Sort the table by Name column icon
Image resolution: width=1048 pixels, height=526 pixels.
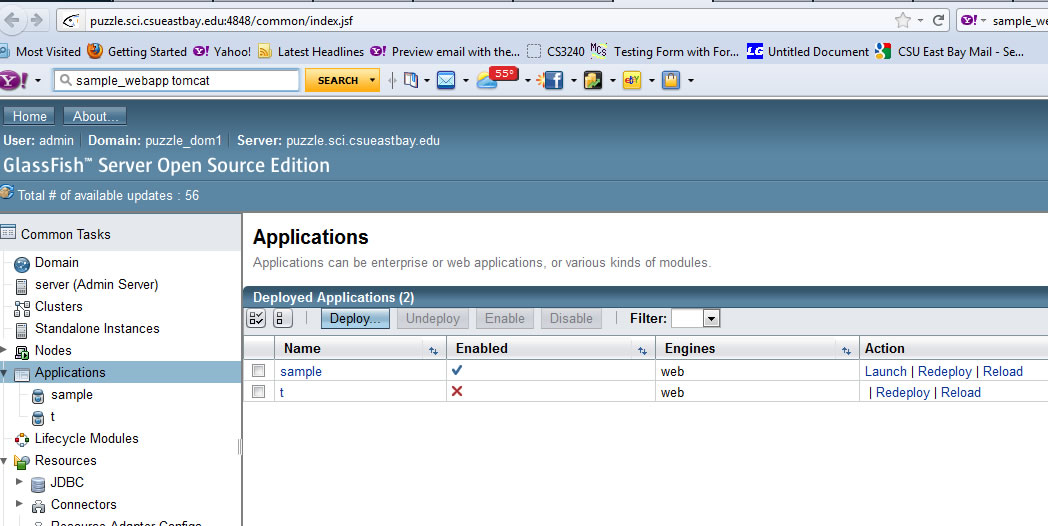click(433, 349)
